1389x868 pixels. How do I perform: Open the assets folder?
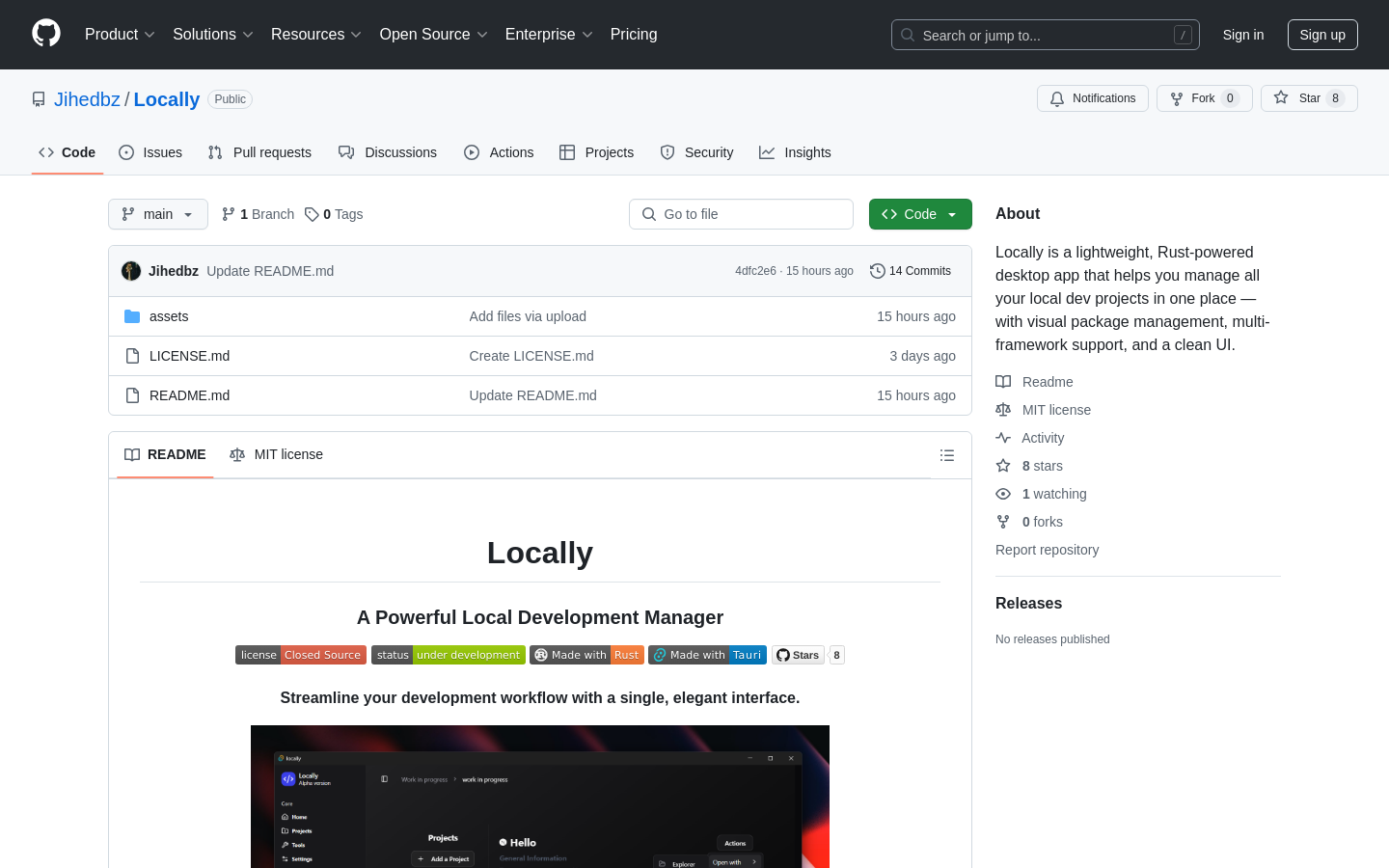point(169,316)
